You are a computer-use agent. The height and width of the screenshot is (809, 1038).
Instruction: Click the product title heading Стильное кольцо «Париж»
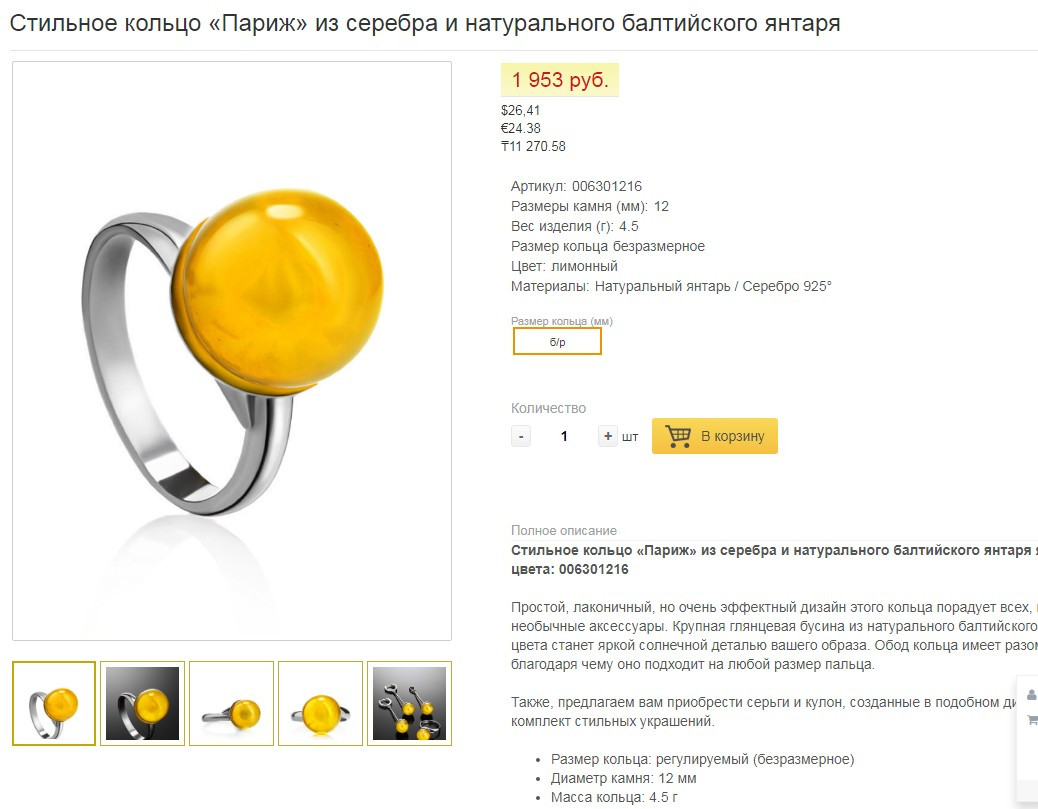425,23
